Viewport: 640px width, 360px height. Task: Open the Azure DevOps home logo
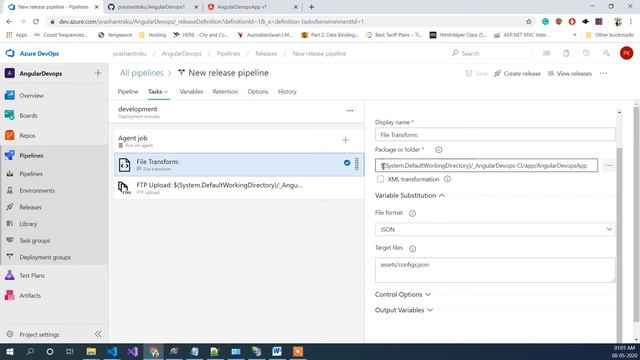32,53
